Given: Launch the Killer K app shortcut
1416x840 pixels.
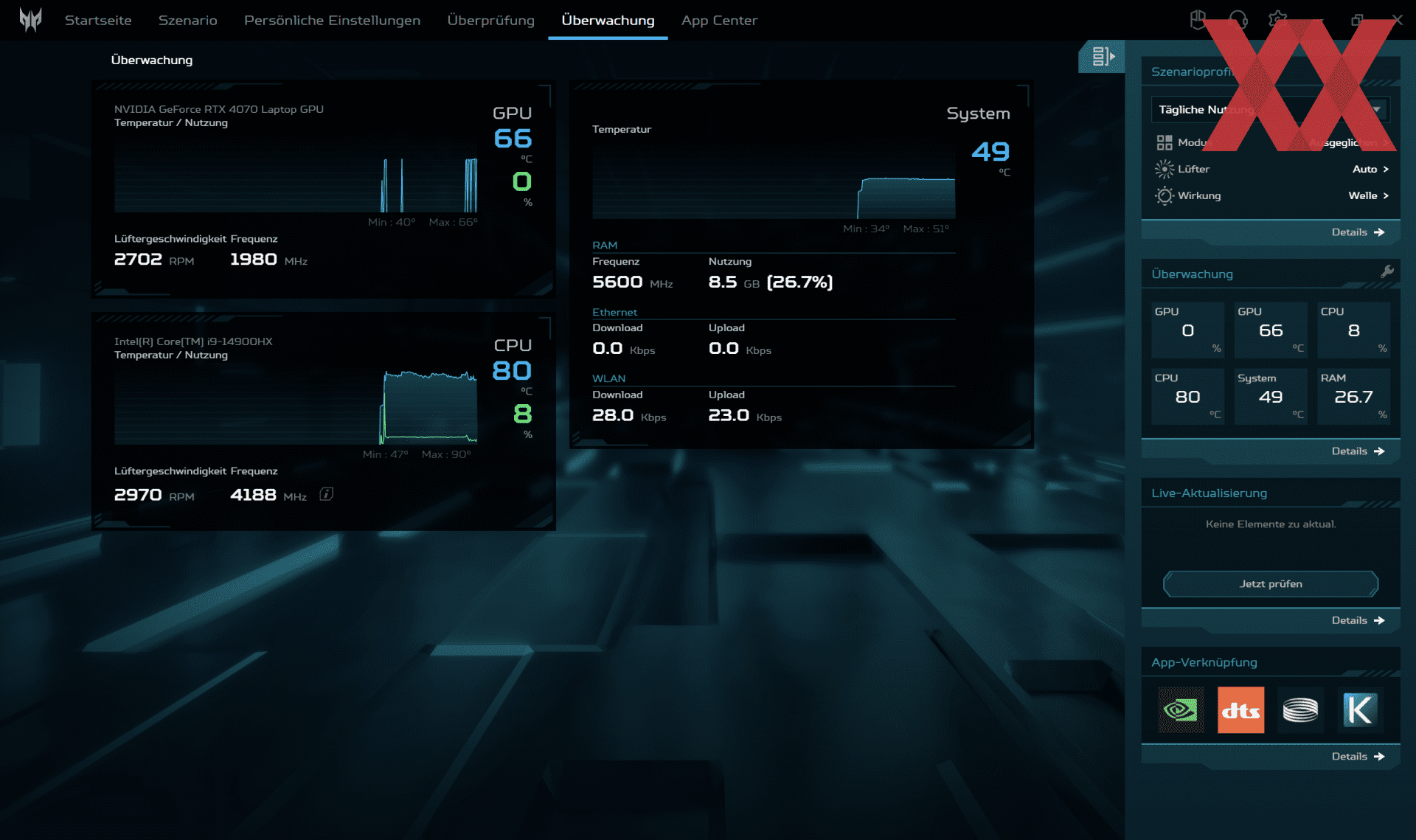Looking at the screenshot, I should click(1360, 709).
